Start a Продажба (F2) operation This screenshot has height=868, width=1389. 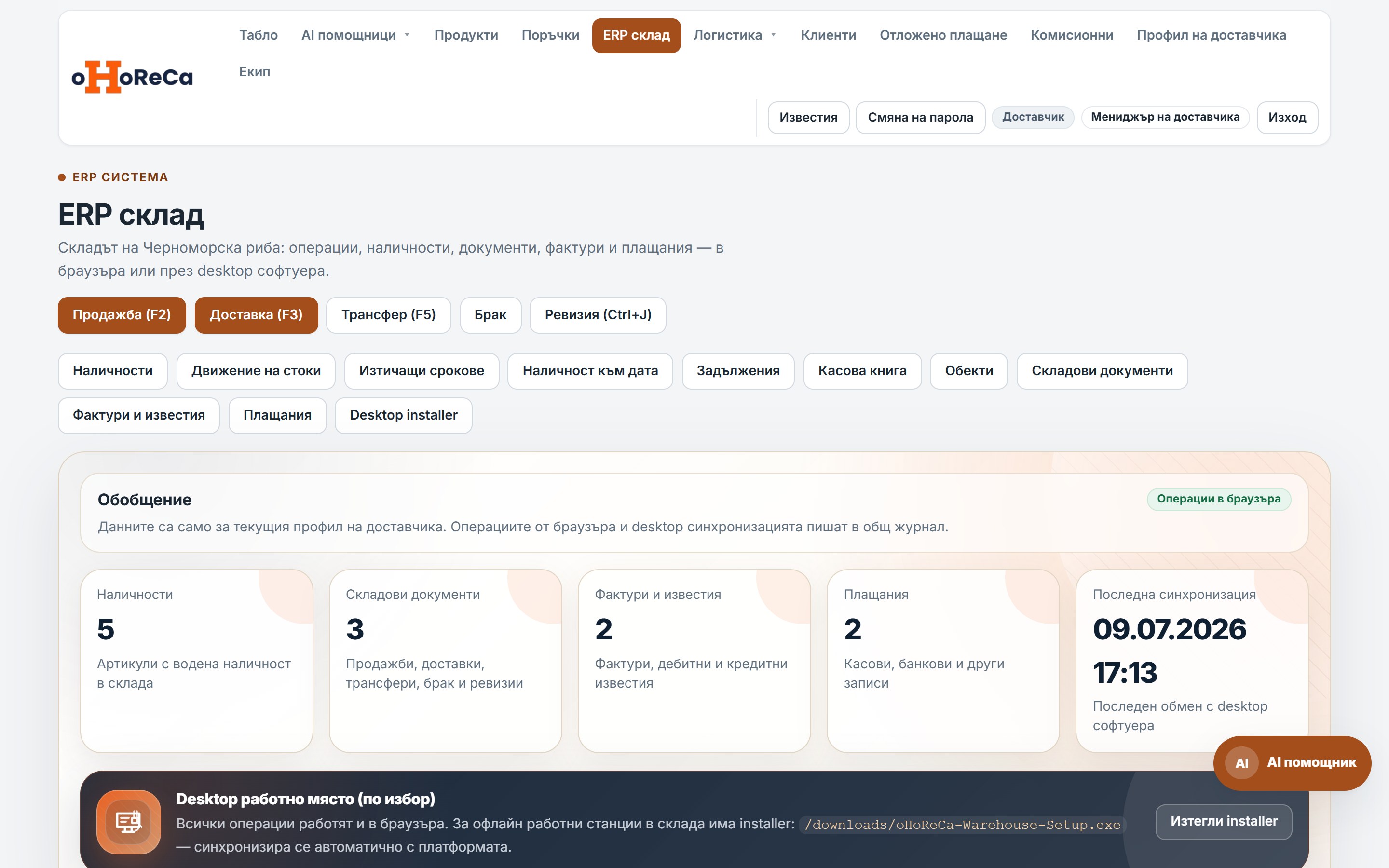click(122, 314)
